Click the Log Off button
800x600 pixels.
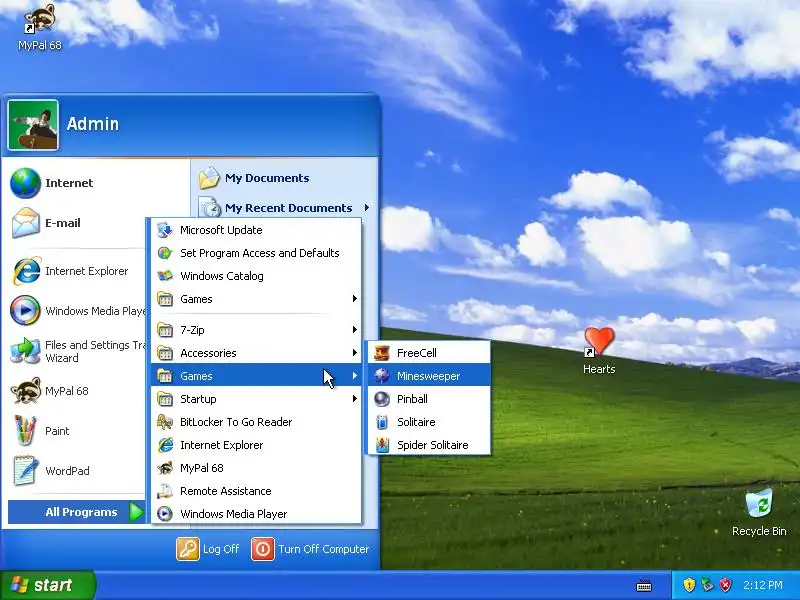tap(208, 549)
